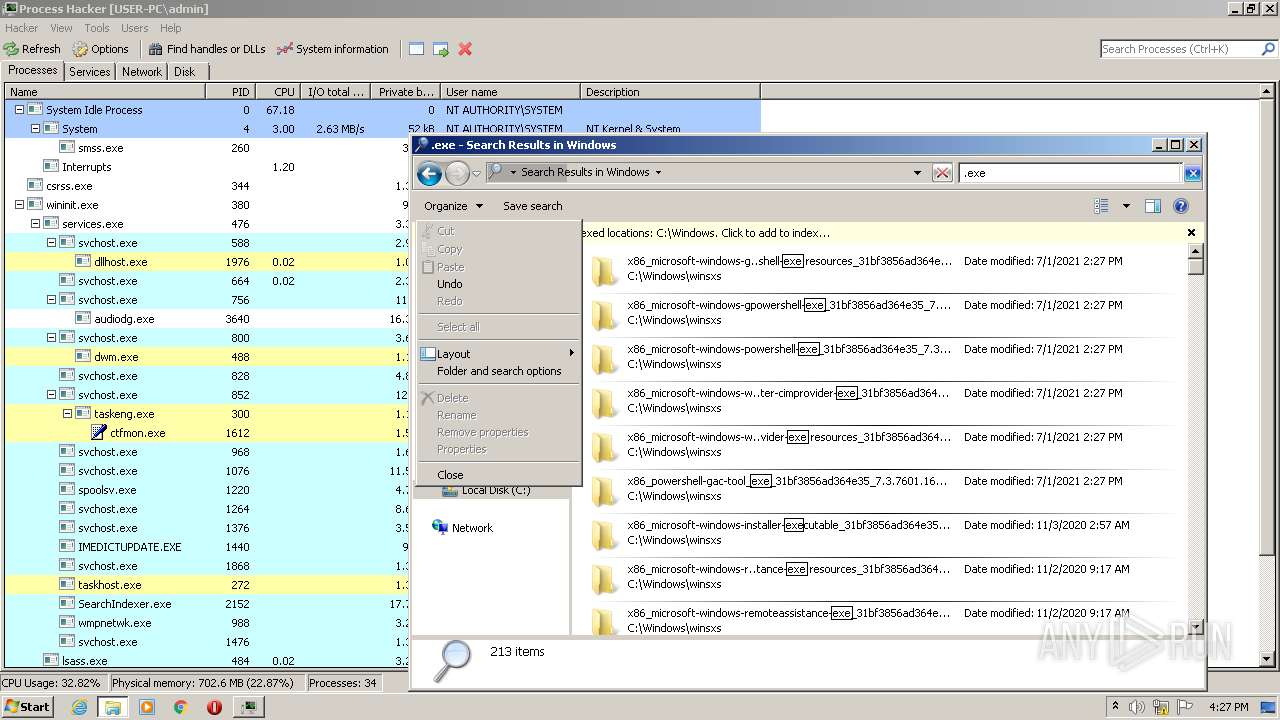1280x720 pixels.
Task: Switch to the Services tab
Action: [90, 72]
